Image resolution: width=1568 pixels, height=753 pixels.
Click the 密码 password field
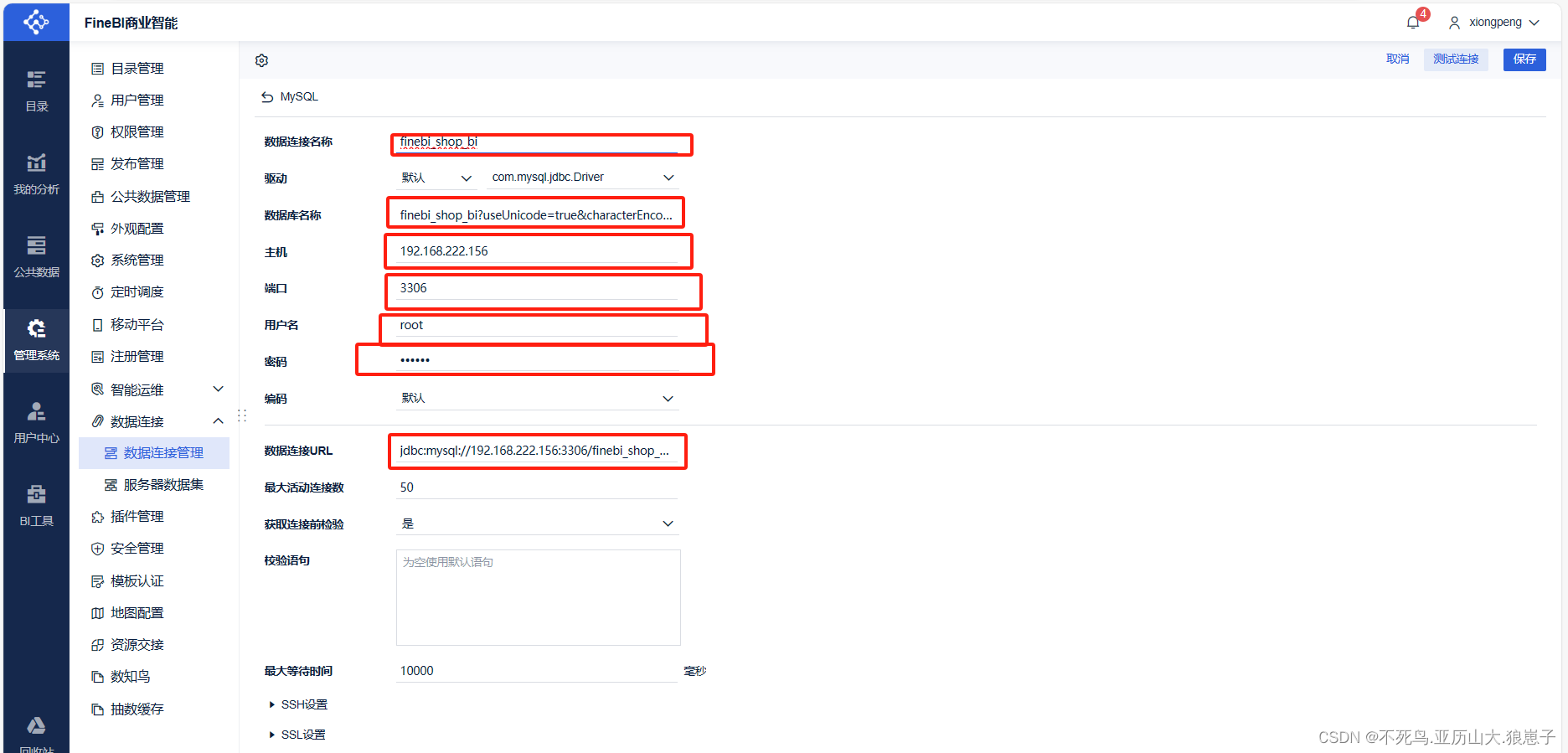[x=537, y=361]
